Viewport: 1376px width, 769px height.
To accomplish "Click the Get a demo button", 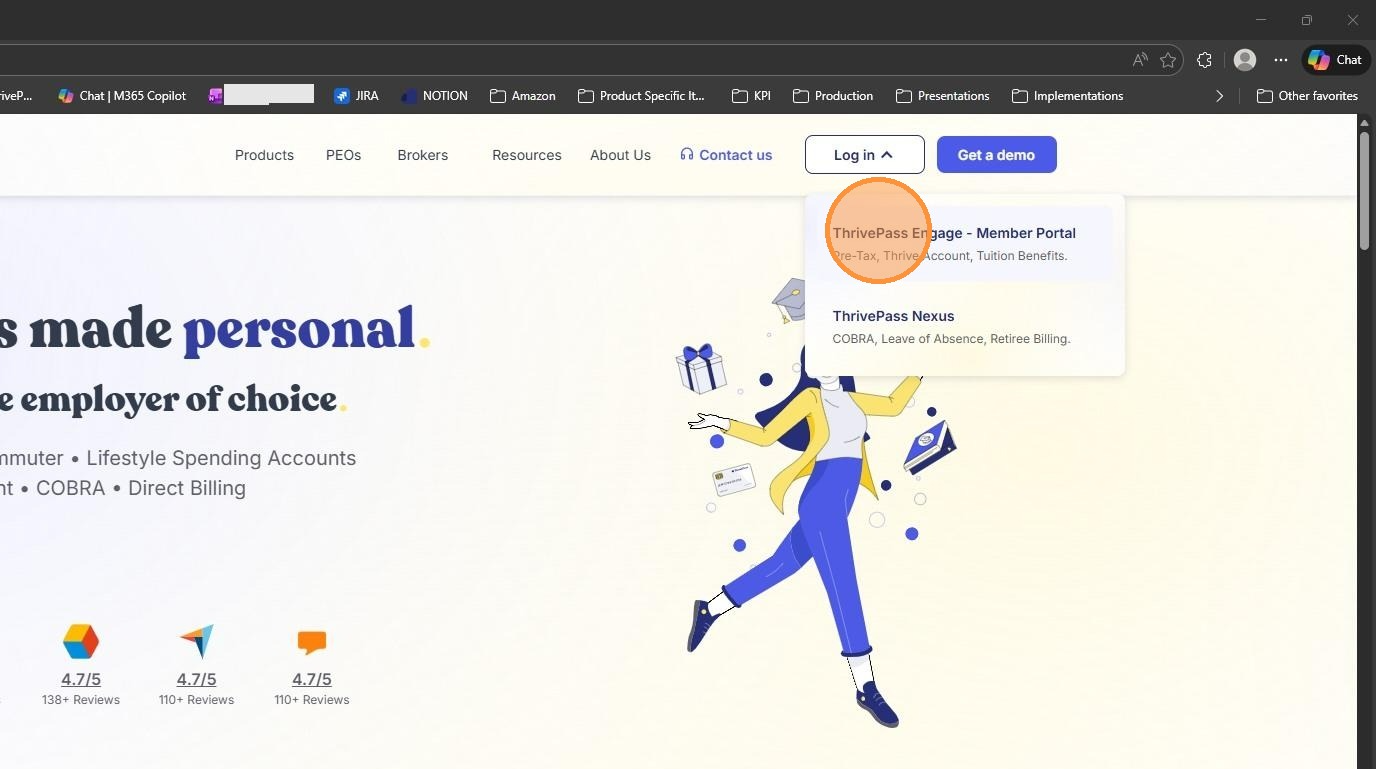I will [996, 155].
